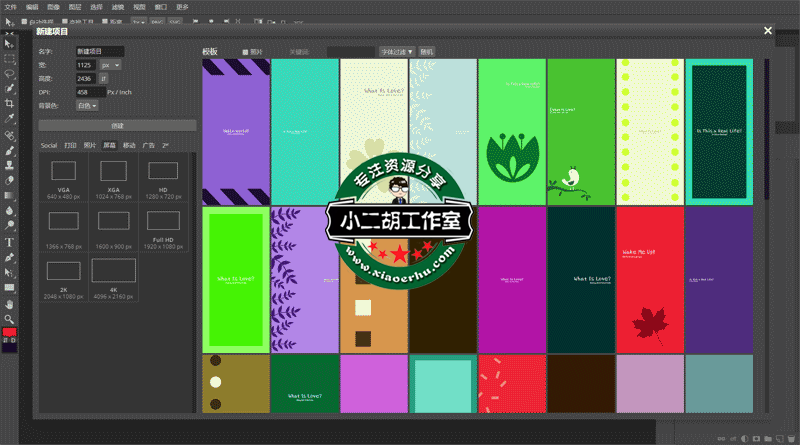Switch to the Social preset tab
The image size is (800, 445).
(x=49, y=145)
